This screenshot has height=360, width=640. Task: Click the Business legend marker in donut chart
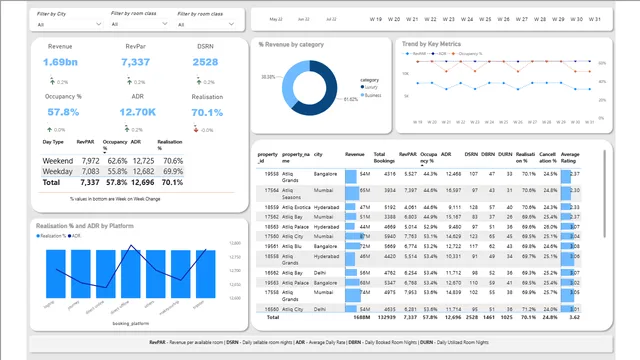[x=362, y=95]
